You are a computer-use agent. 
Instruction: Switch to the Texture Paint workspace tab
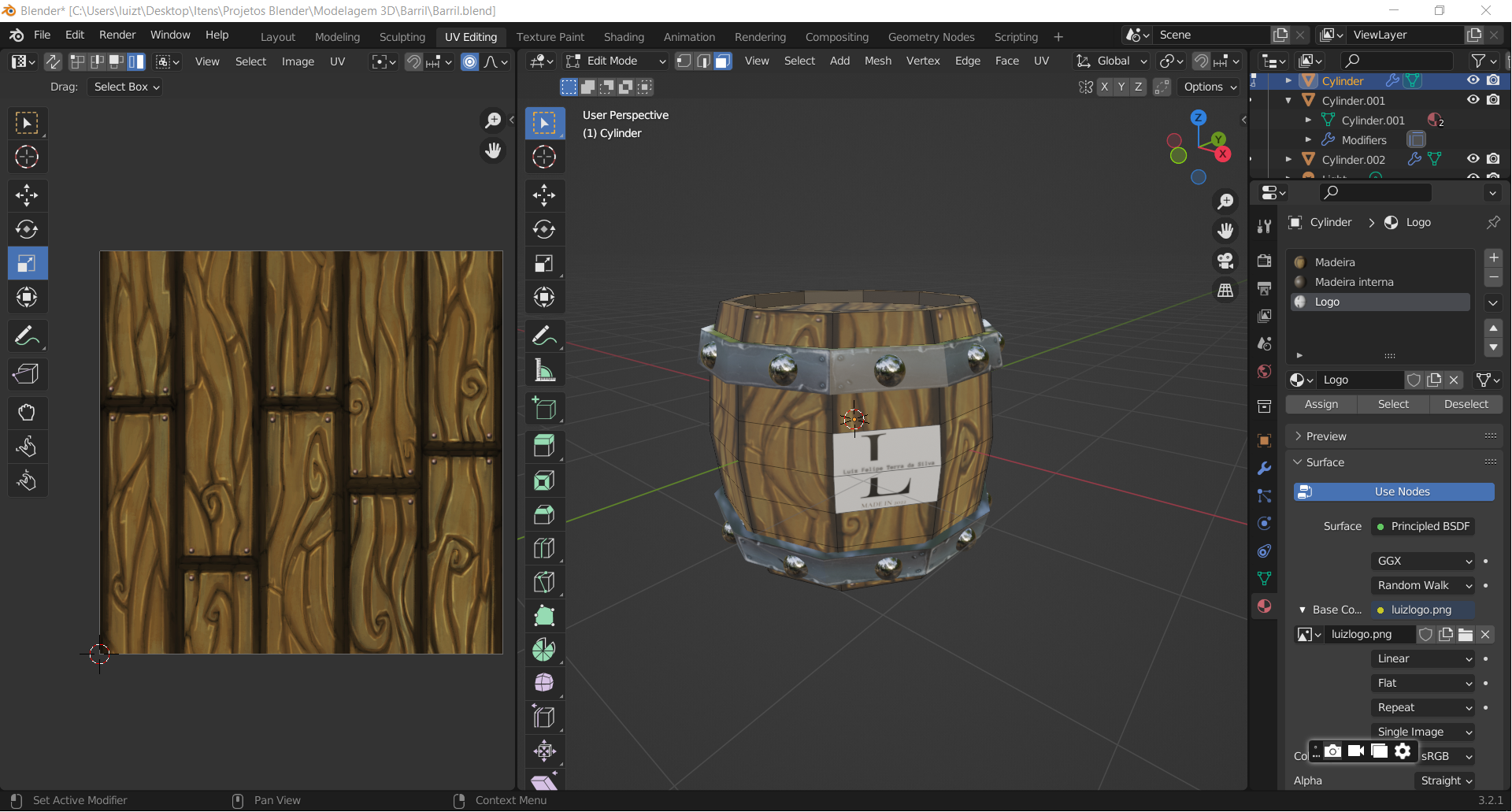click(x=550, y=36)
